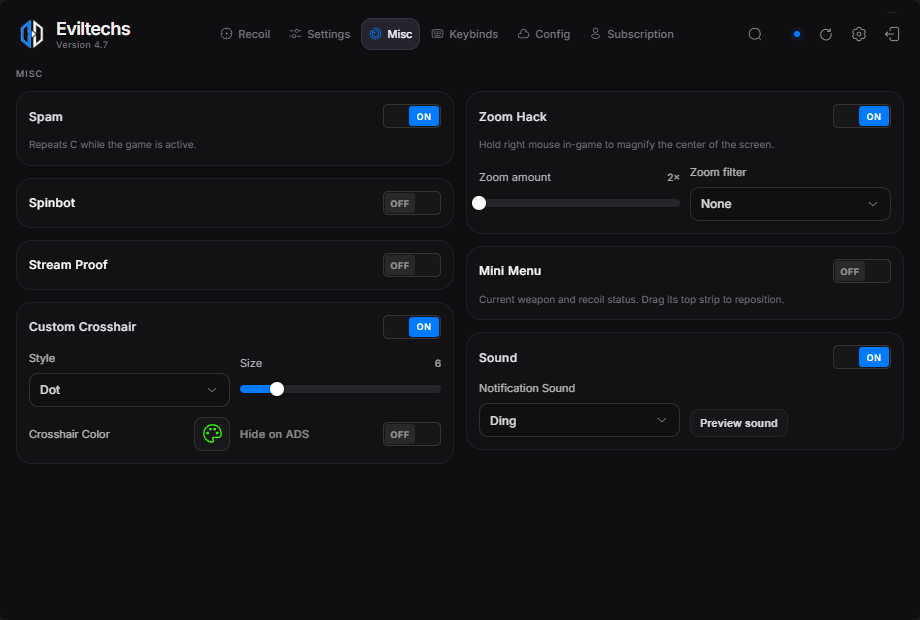Click the blue status dot indicator
920x620 pixels.
tap(796, 34)
